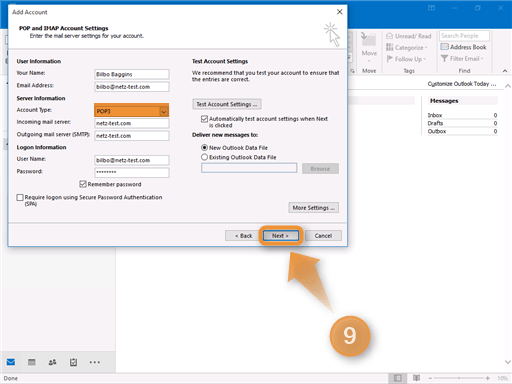The image size is (512, 384).
Task: Open the Calendar view in Outlook navigation bar
Action: point(32,362)
